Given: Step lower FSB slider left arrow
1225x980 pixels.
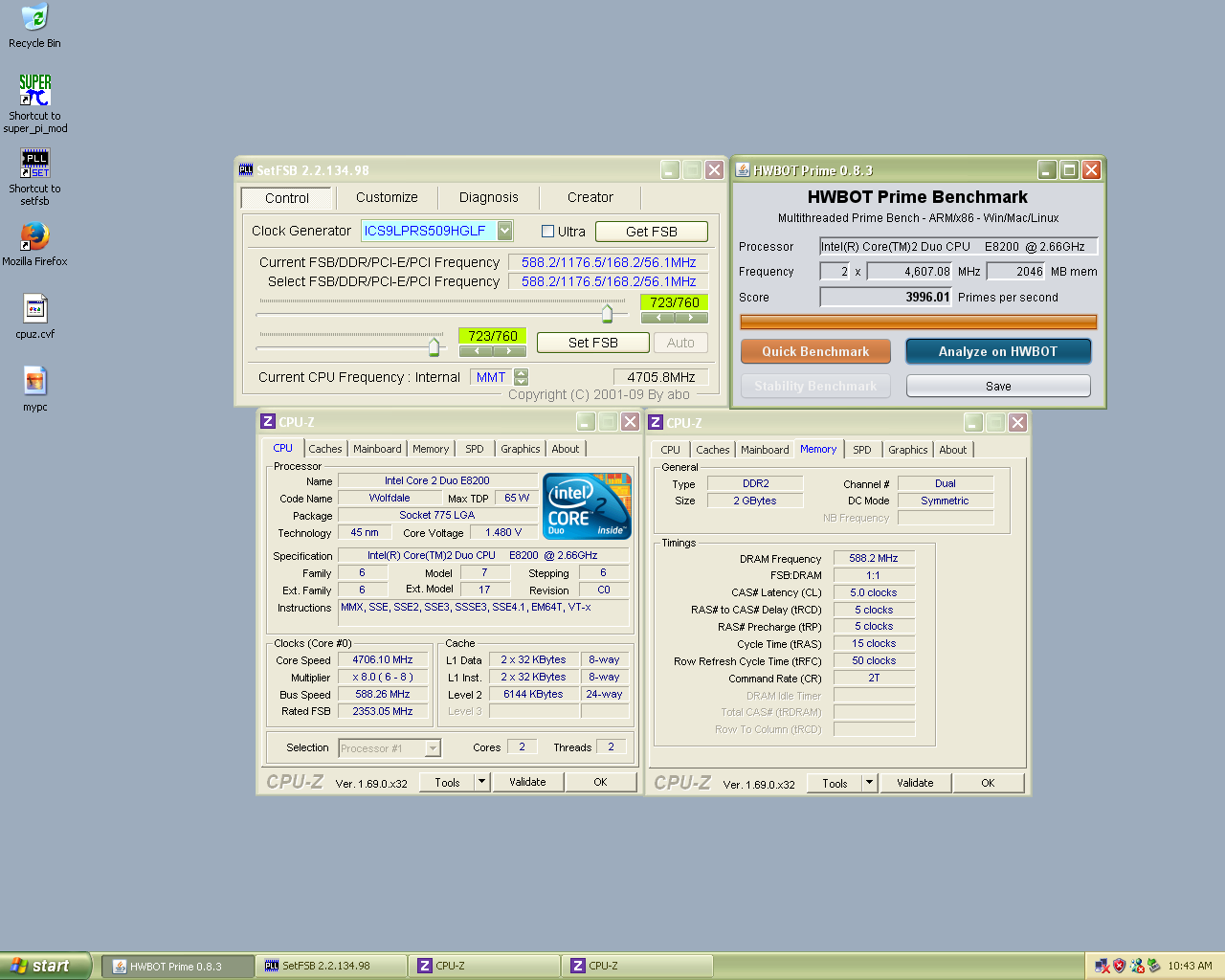Looking at the screenshot, I should 476,351.
